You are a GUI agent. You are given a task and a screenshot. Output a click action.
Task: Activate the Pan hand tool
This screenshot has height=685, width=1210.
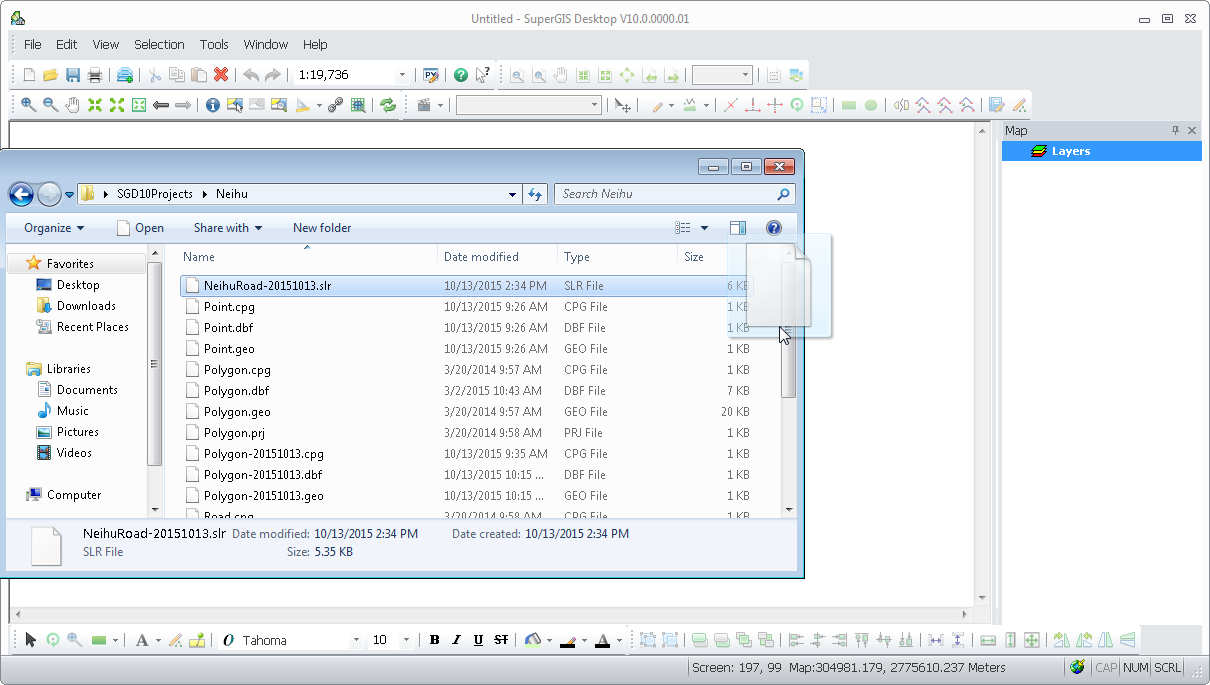coord(73,105)
